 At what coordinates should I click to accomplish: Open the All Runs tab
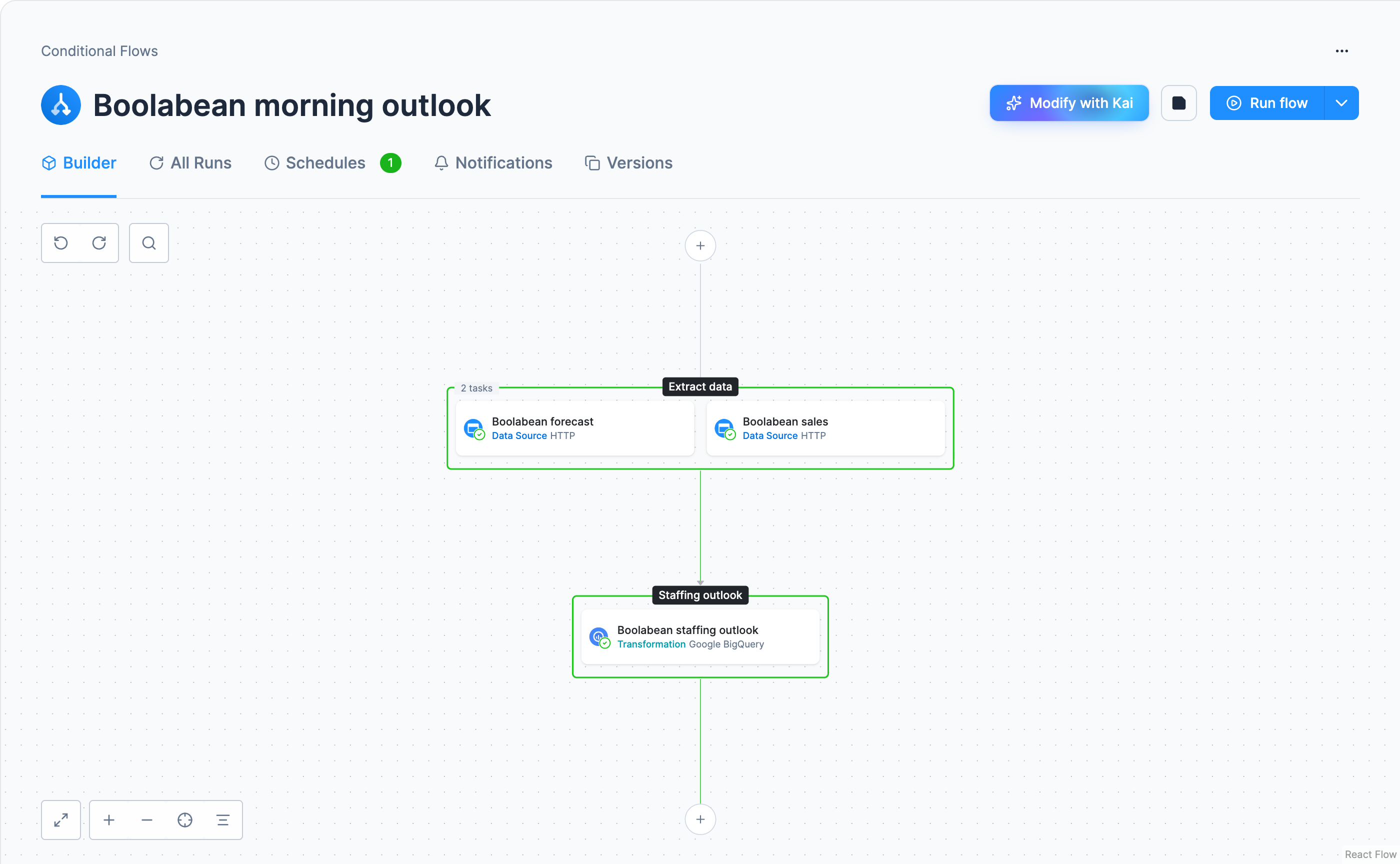pos(190,163)
